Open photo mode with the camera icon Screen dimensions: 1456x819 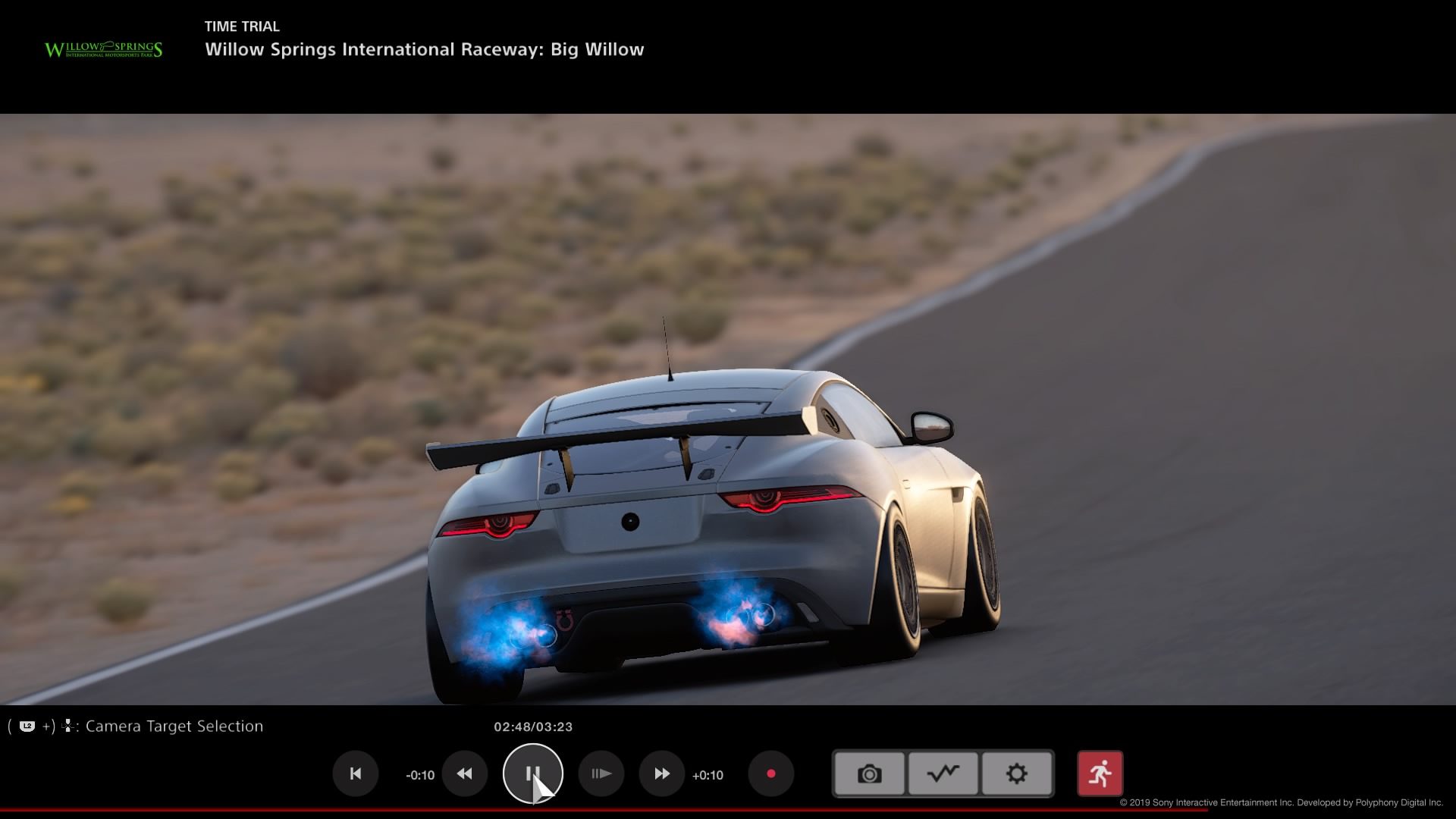869,773
